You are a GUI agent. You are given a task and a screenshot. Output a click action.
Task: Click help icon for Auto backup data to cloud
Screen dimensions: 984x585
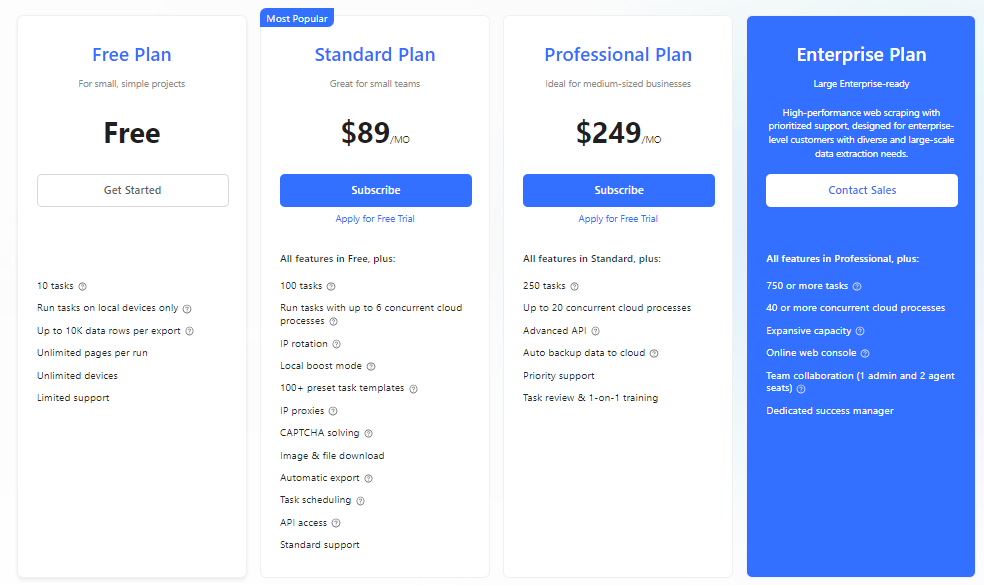(654, 353)
